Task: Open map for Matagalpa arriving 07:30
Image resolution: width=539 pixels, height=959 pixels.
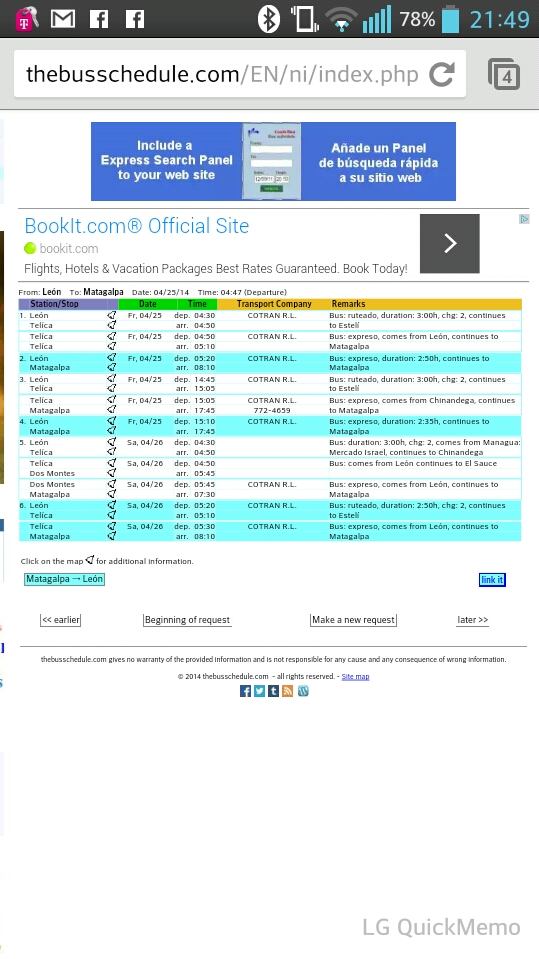Action: (111, 494)
